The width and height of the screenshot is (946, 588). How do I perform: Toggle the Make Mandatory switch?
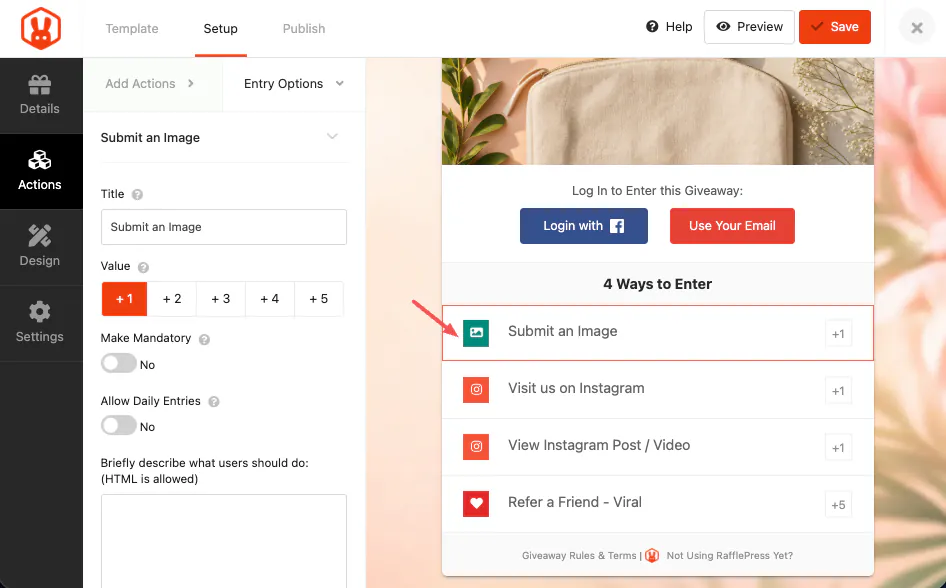[x=118, y=363]
